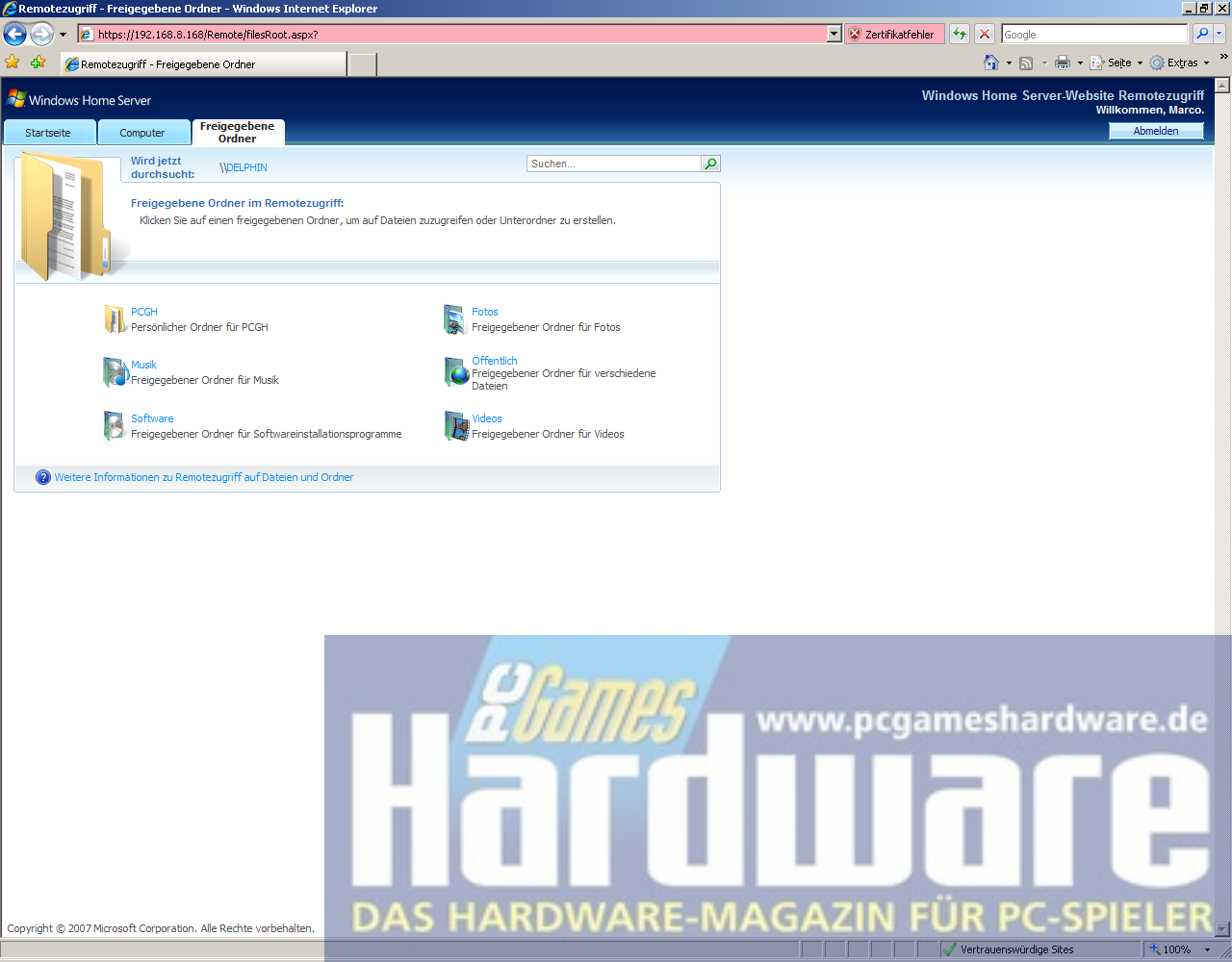
Task: Select the Remotezugriff browser tab
Action: coord(203,64)
